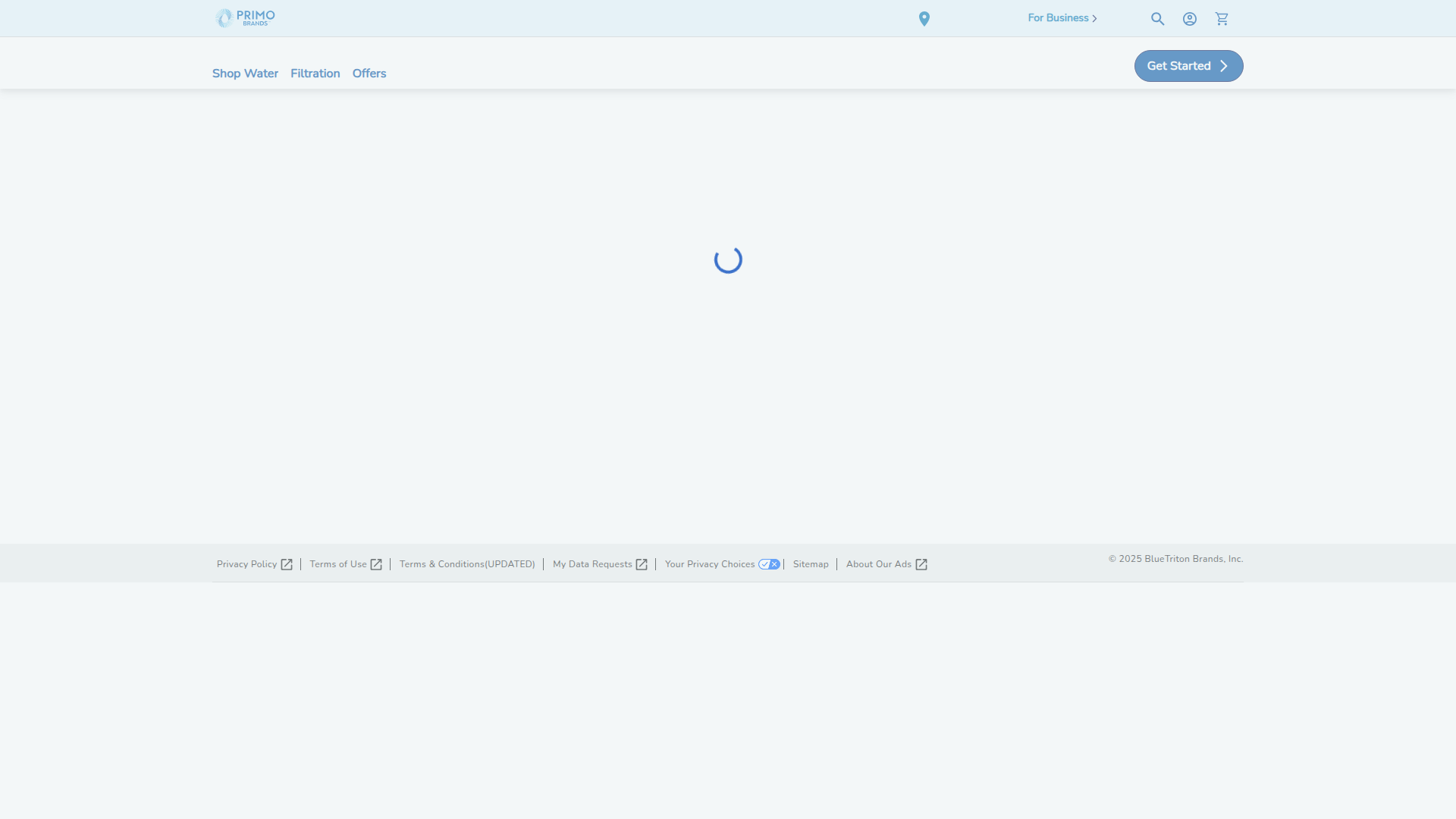This screenshot has width=1456, height=819.
Task: Select the search icon
Action: 1157,18
